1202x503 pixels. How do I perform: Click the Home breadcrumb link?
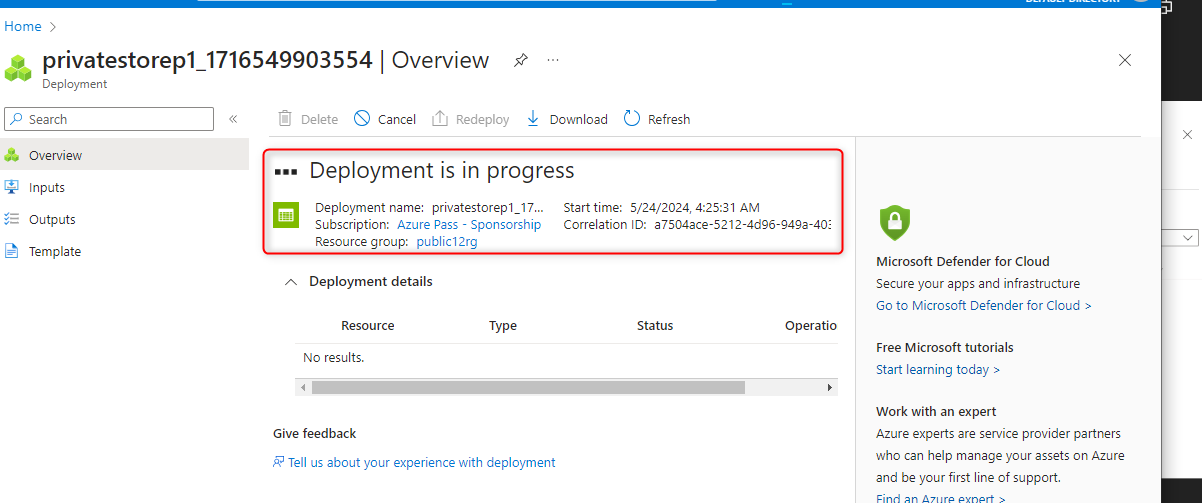click(23, 26)
